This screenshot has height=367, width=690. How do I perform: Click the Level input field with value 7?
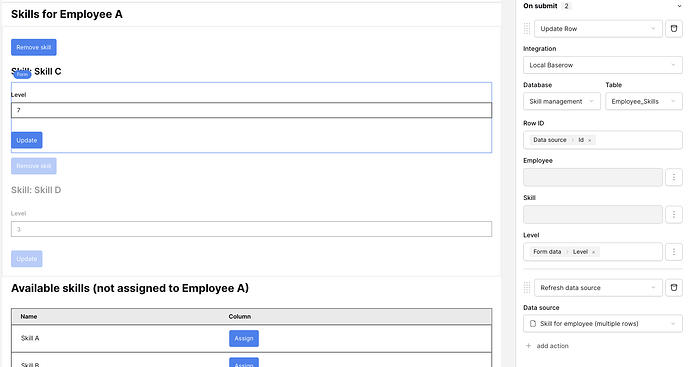[251, 110]
